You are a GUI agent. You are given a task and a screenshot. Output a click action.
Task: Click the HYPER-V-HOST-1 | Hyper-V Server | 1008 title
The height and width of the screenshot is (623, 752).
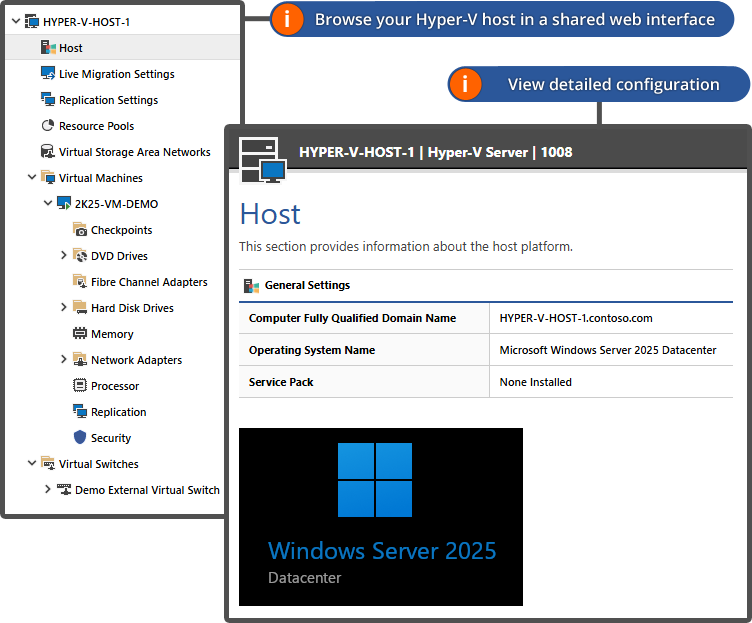435,152
